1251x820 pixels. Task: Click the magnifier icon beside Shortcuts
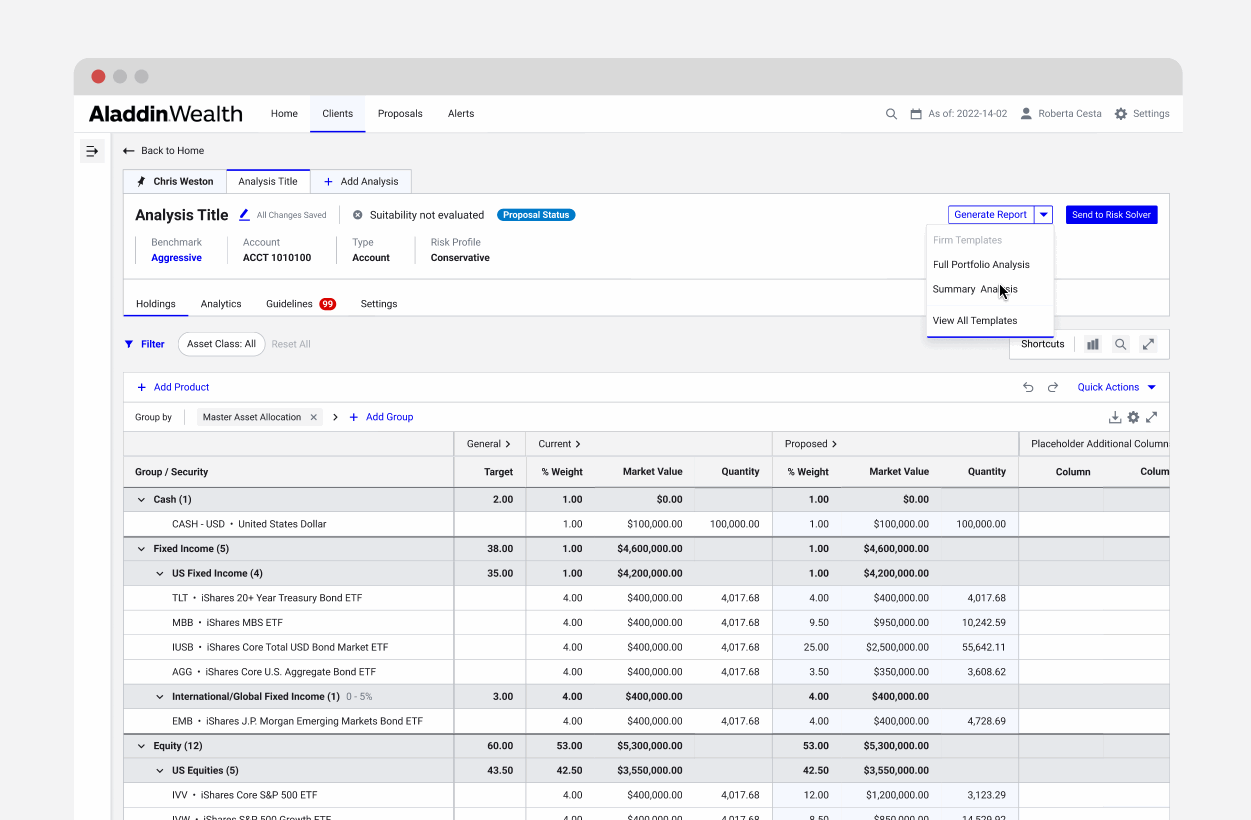[x=1121, y=344]
